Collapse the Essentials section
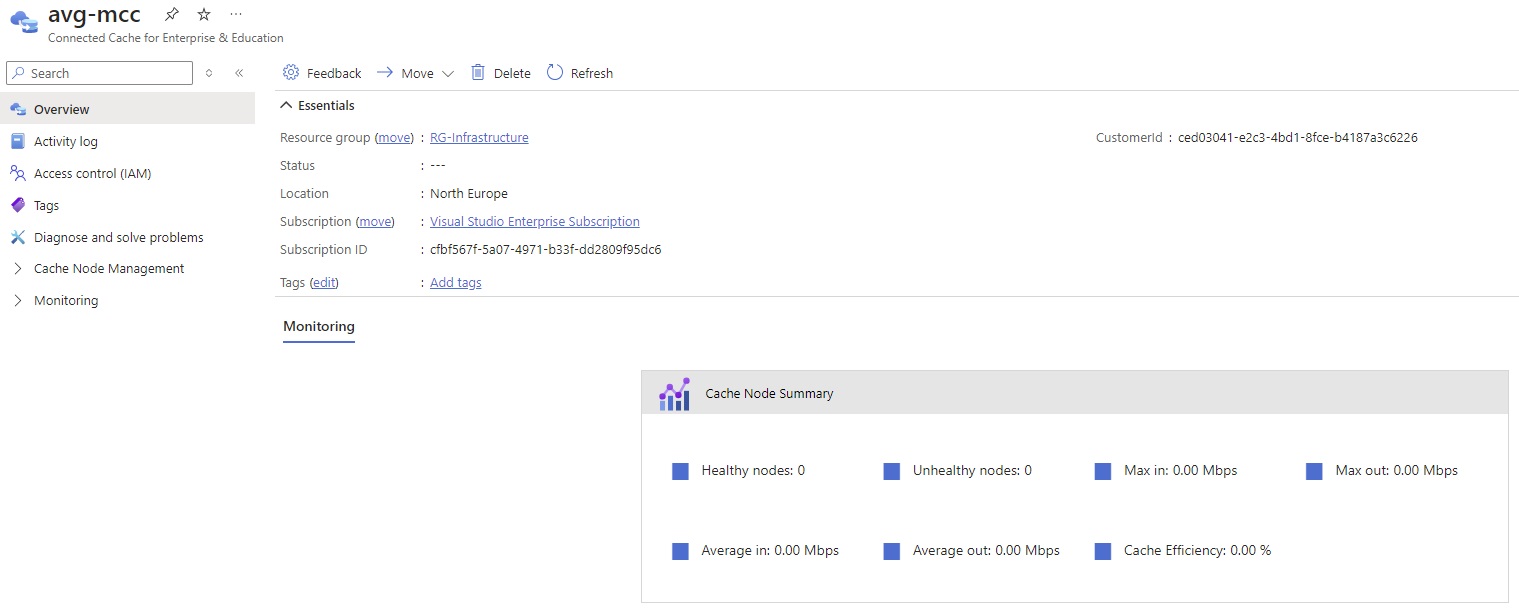Image resolution: width=1519 pixels, height=610 pixels. pyautogui.click(x=286, y=104)
